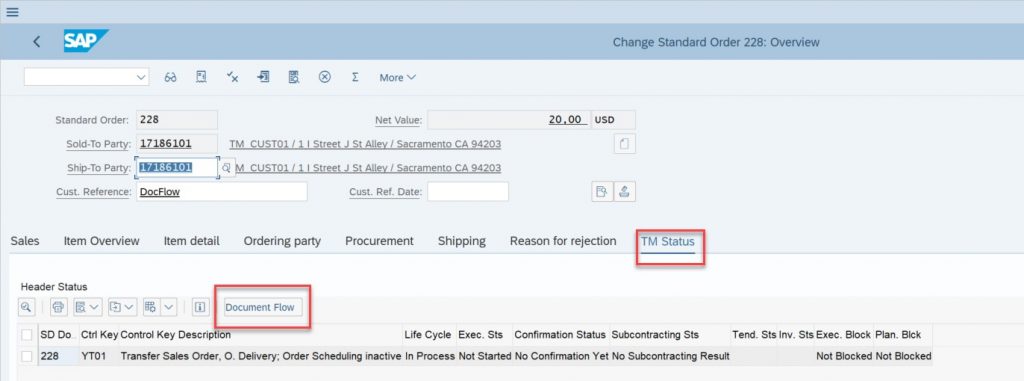Select the Reason for rejection tab
This screenshot has width=1024, height=381.
coord(563,241)
